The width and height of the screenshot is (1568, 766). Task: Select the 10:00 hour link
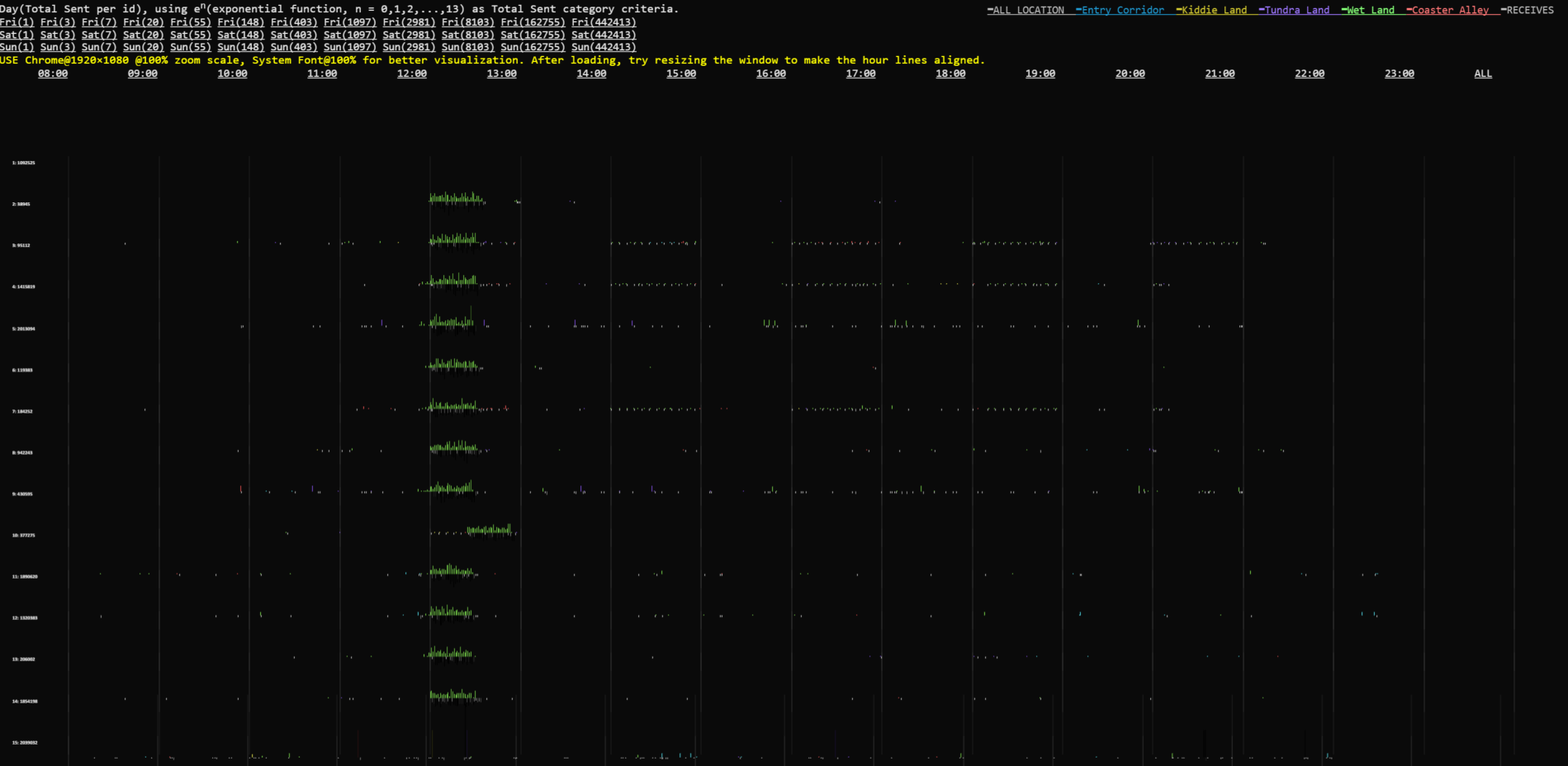click(233, 73)
